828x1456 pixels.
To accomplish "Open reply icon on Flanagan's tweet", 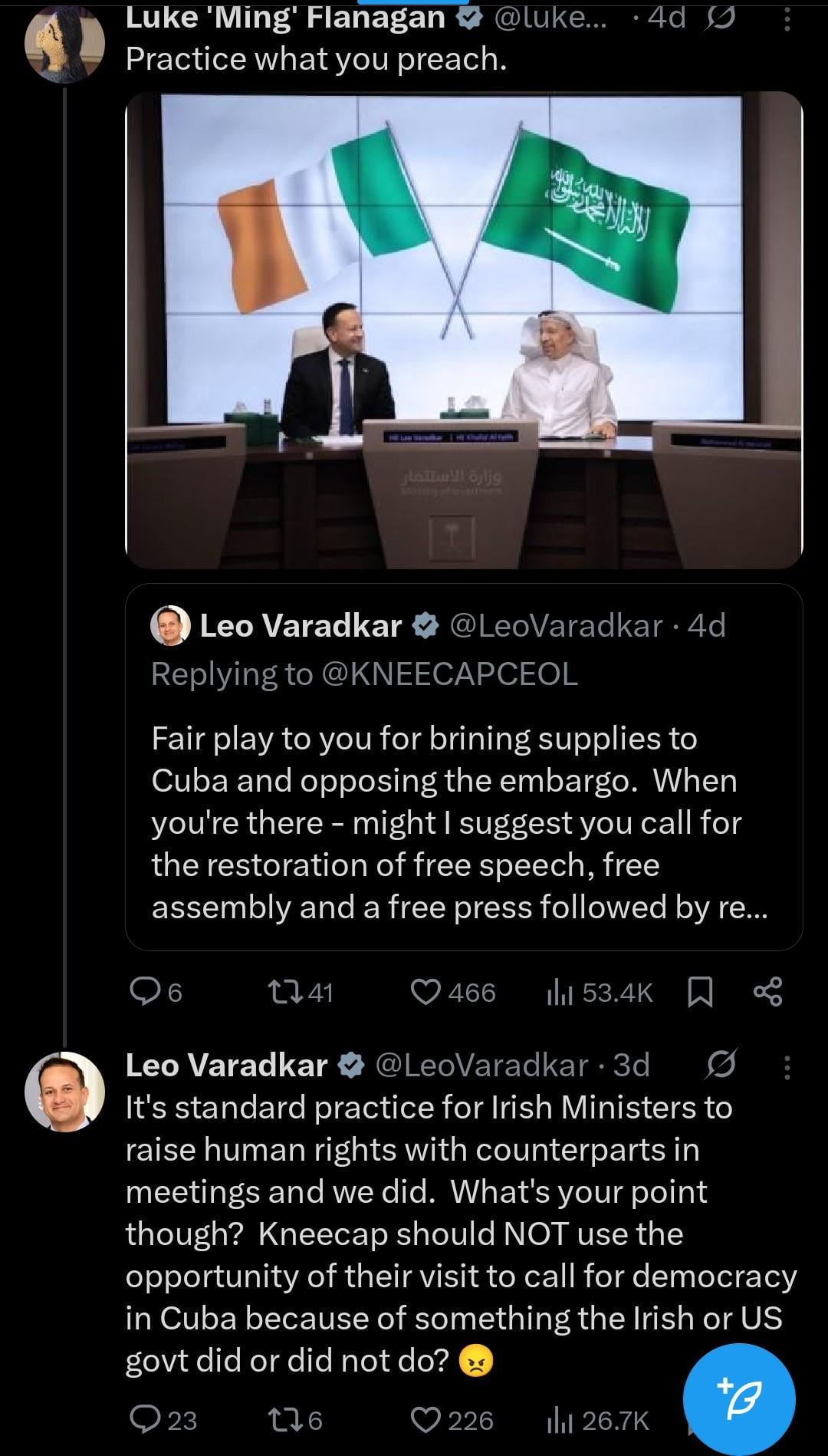I will (143, 992).
